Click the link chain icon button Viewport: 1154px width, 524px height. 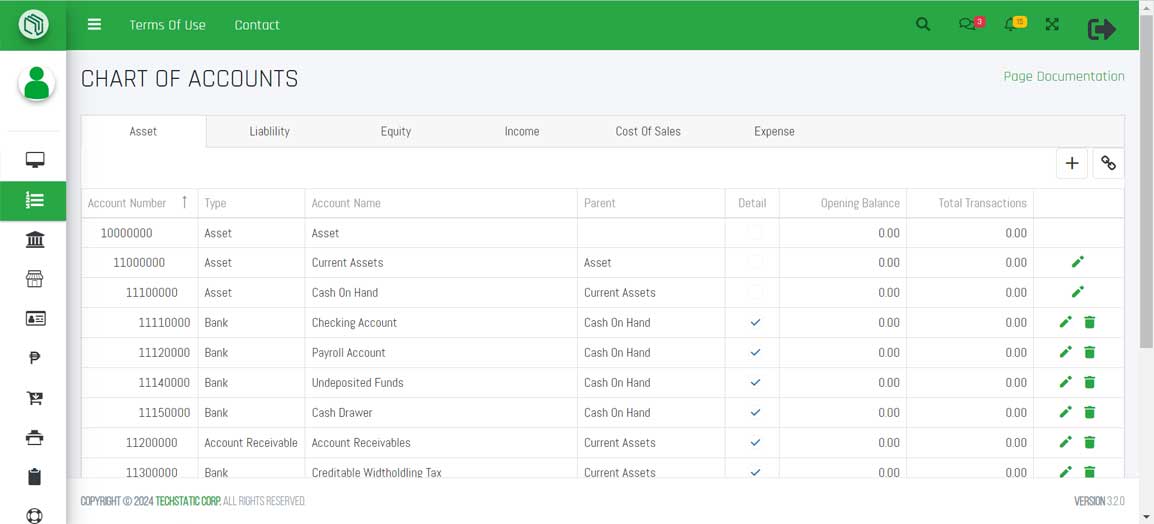coord(1108,163)
